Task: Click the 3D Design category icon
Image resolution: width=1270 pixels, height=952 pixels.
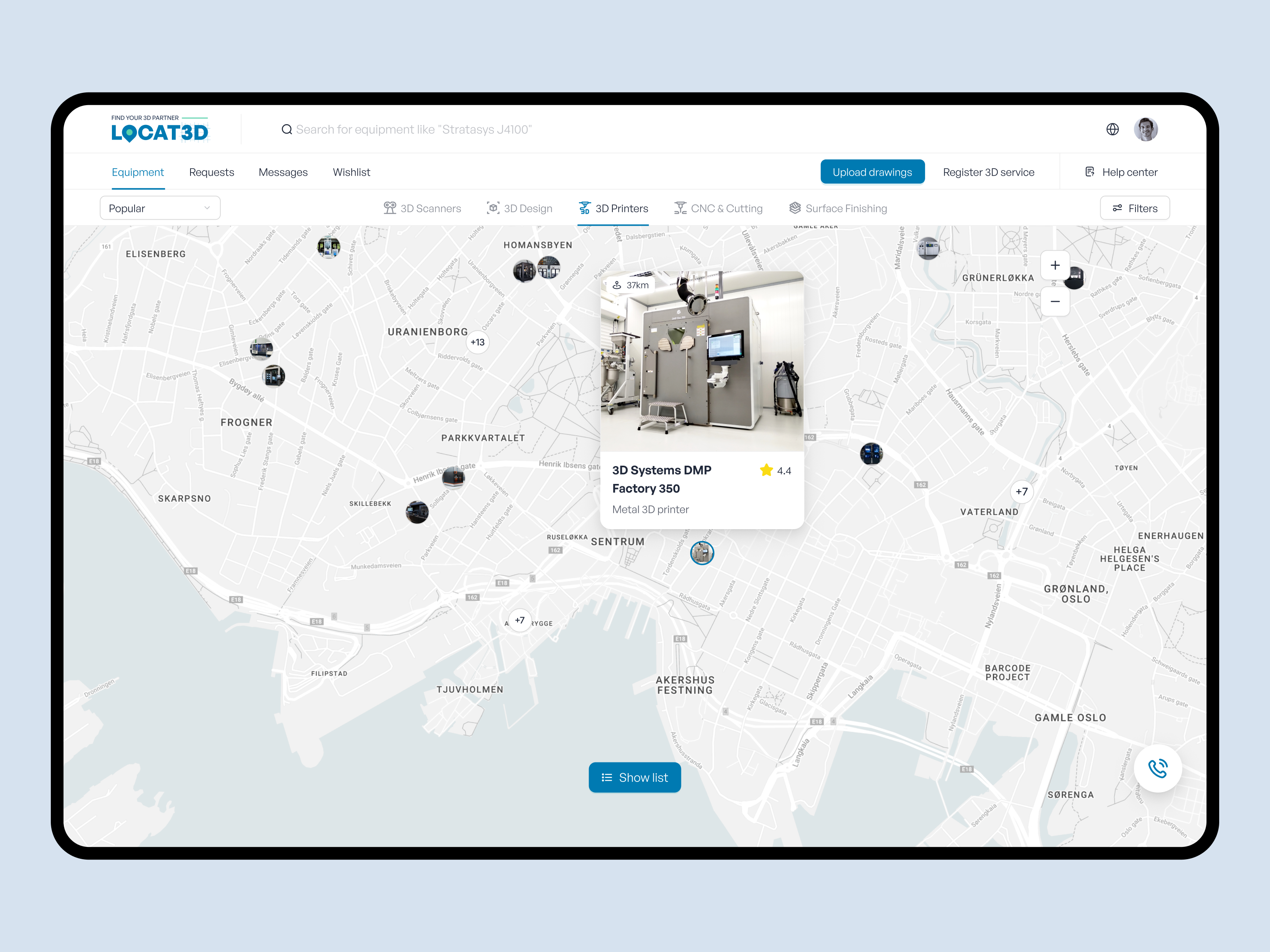Action: tap(493, 208)
